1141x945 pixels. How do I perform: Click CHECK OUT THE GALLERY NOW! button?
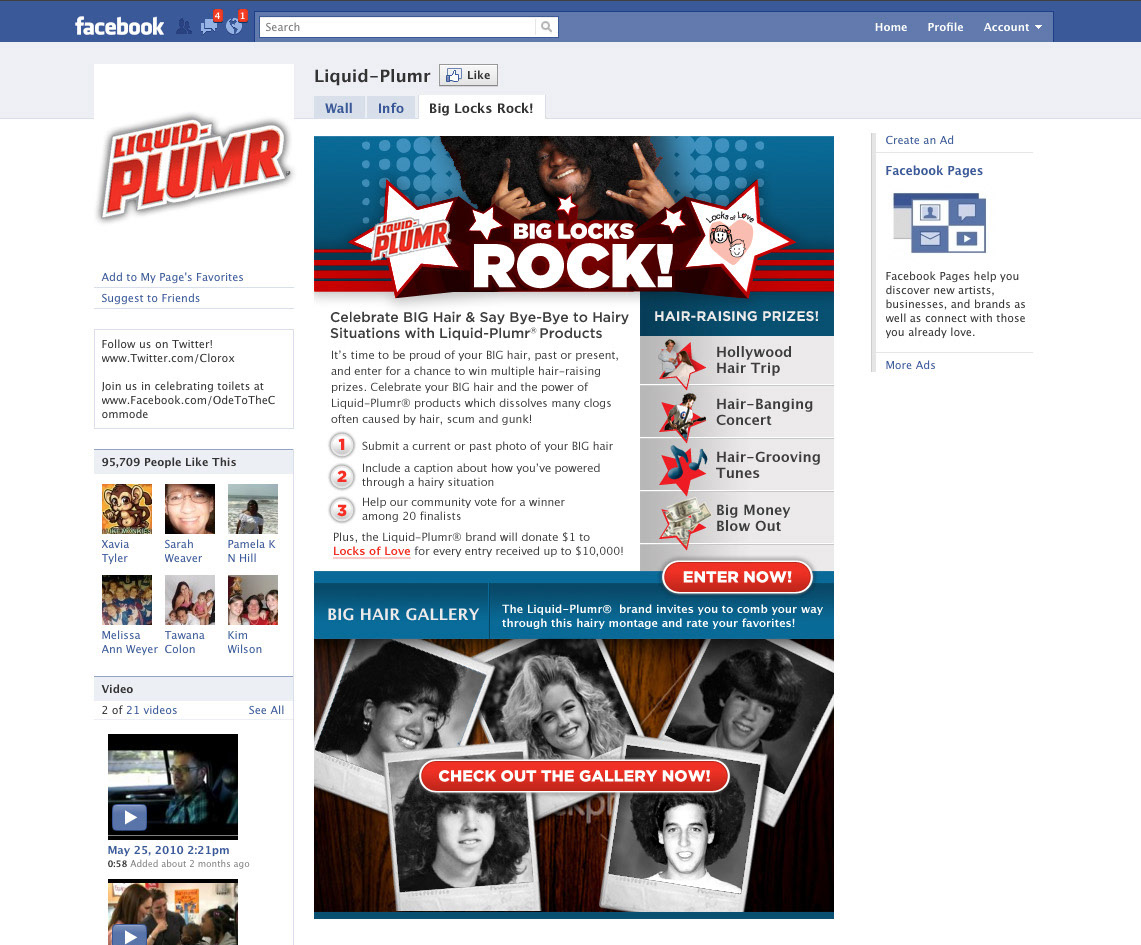574,775
